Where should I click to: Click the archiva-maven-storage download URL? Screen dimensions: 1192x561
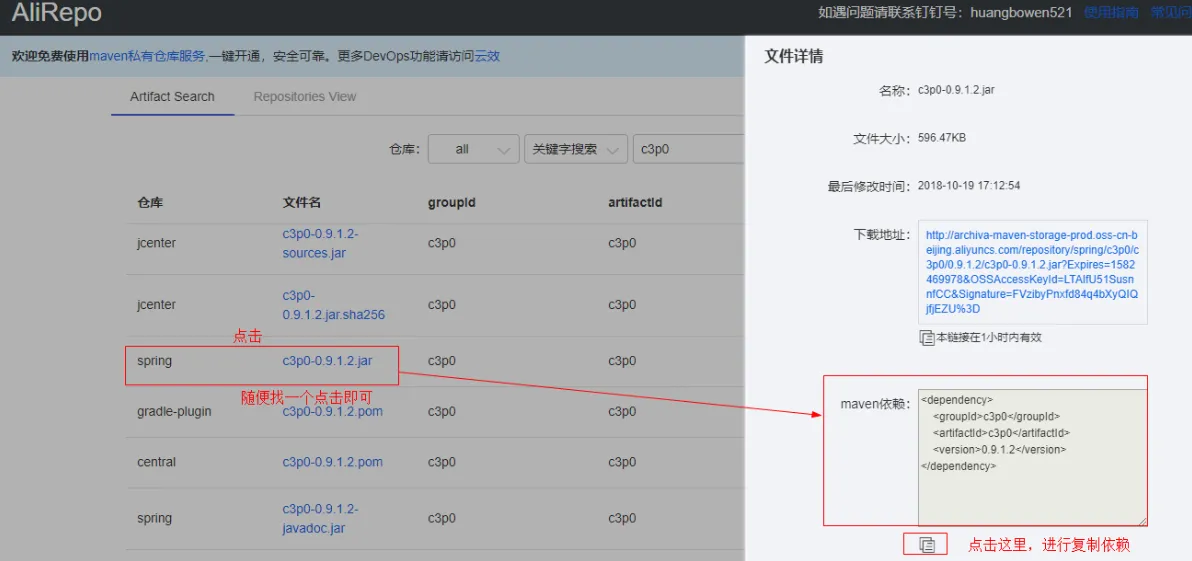click(x=1032, y=271)
